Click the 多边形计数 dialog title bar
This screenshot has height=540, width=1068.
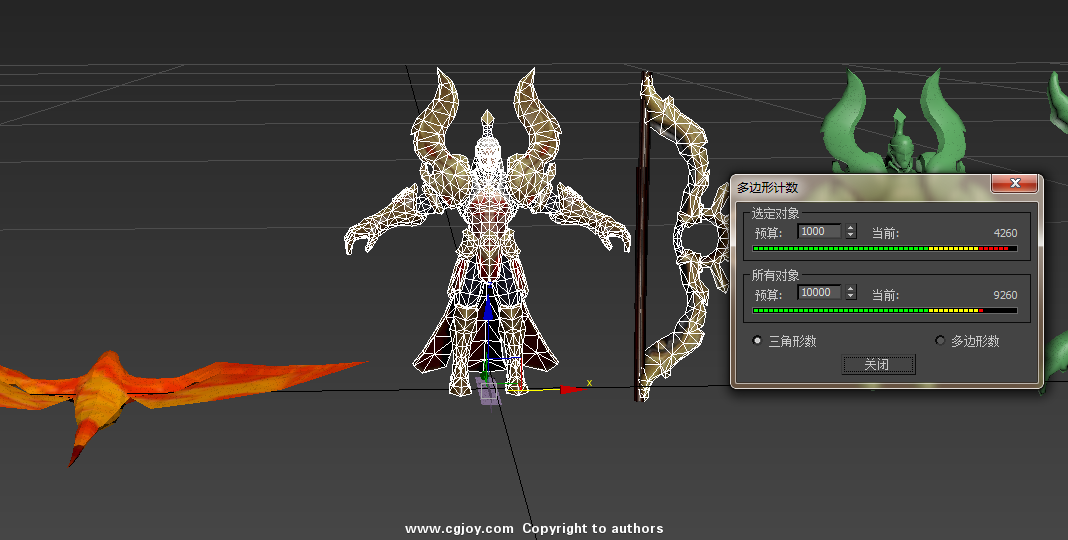pyautogui.click(x=860, y=186)
